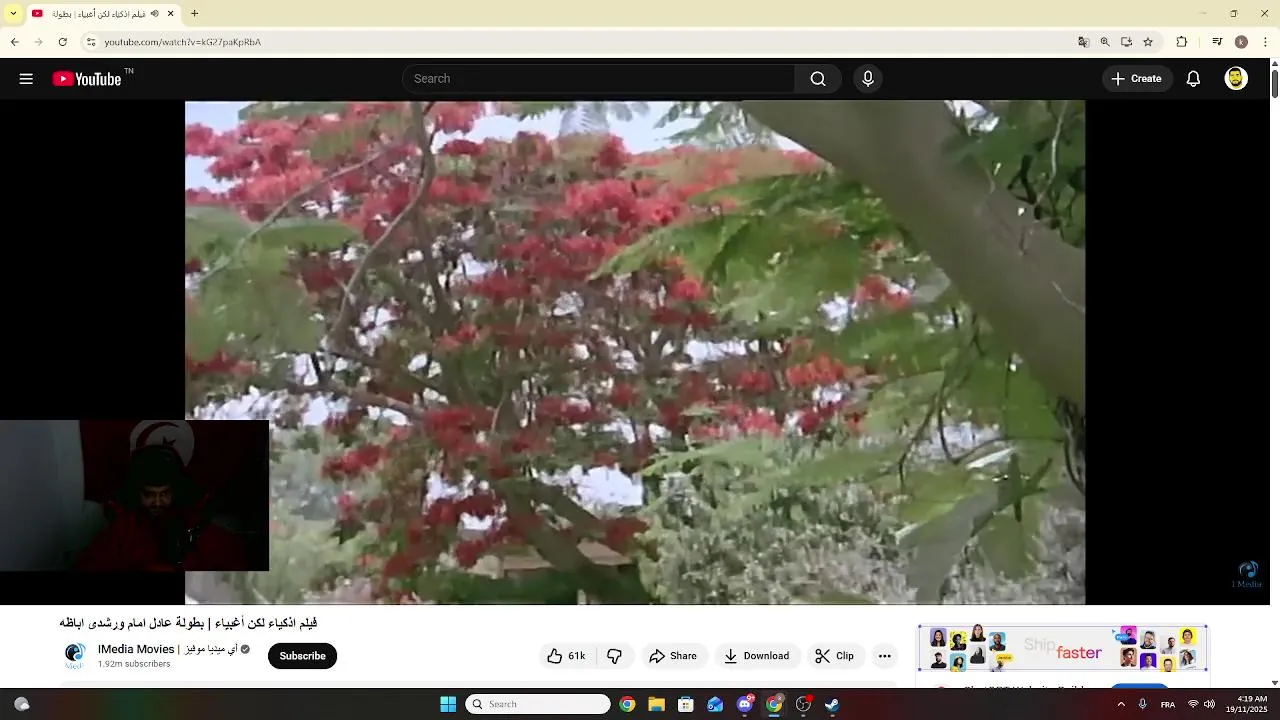The height and width of the screenshot is (720, 1280).
Task: Click the address bar URL
Action: point(183,42)
